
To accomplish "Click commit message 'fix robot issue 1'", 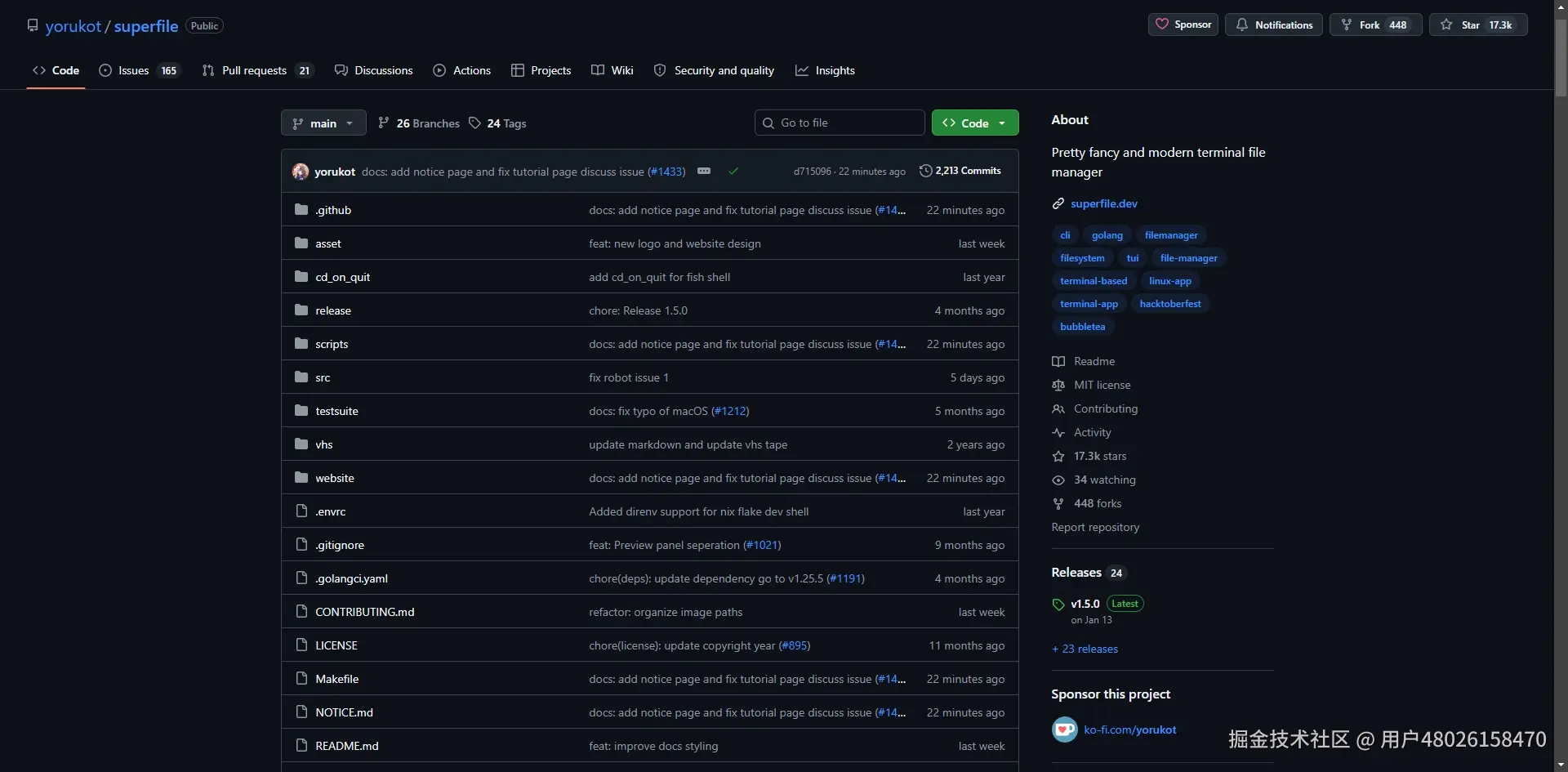I will point(629,377).
